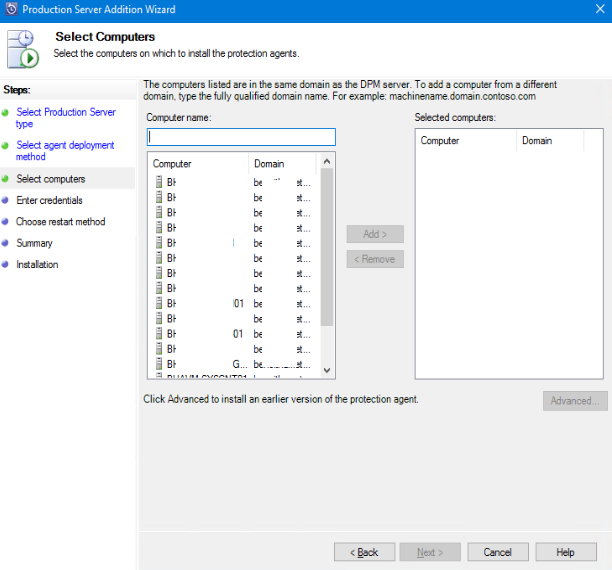This screenshot has height=570, width=612.
Task: Click the Domain header in Selected computers list
Action: [550, 141]
